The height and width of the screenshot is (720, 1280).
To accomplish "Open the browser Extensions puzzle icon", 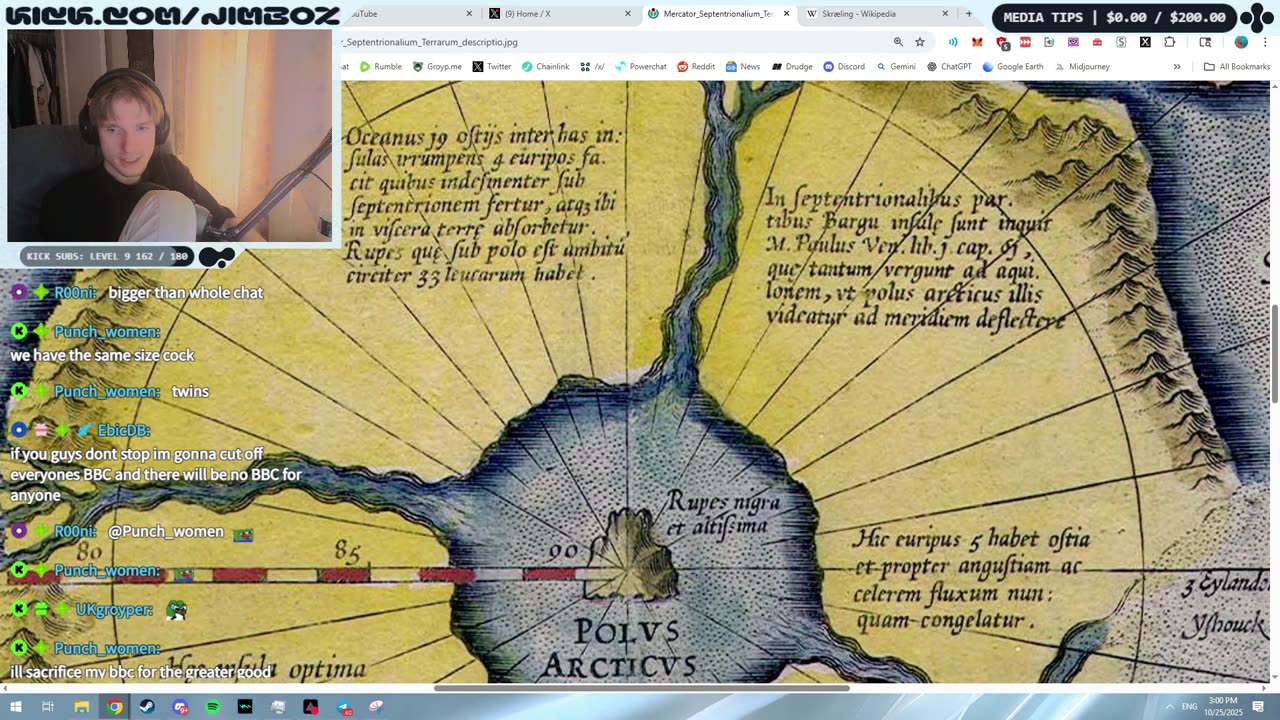I will pyautogui.click(x=1169, y=42).
